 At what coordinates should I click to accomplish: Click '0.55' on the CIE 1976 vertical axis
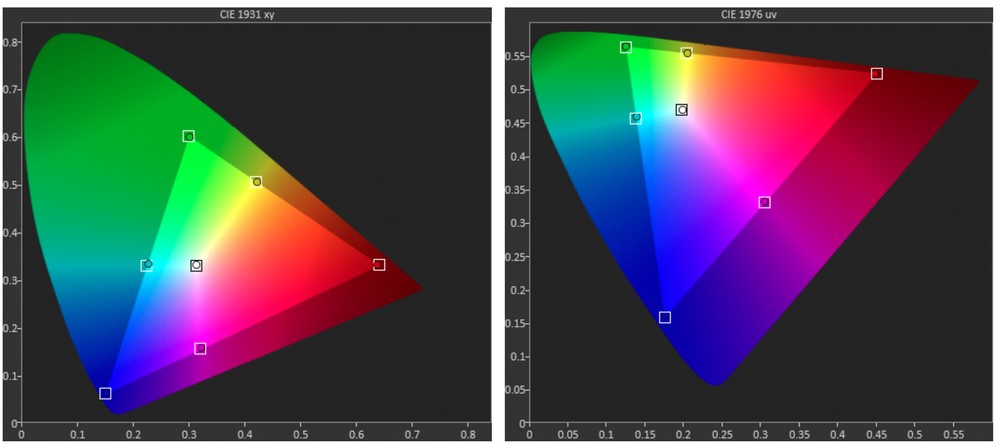pyautogui.click(x=517, y=57)
